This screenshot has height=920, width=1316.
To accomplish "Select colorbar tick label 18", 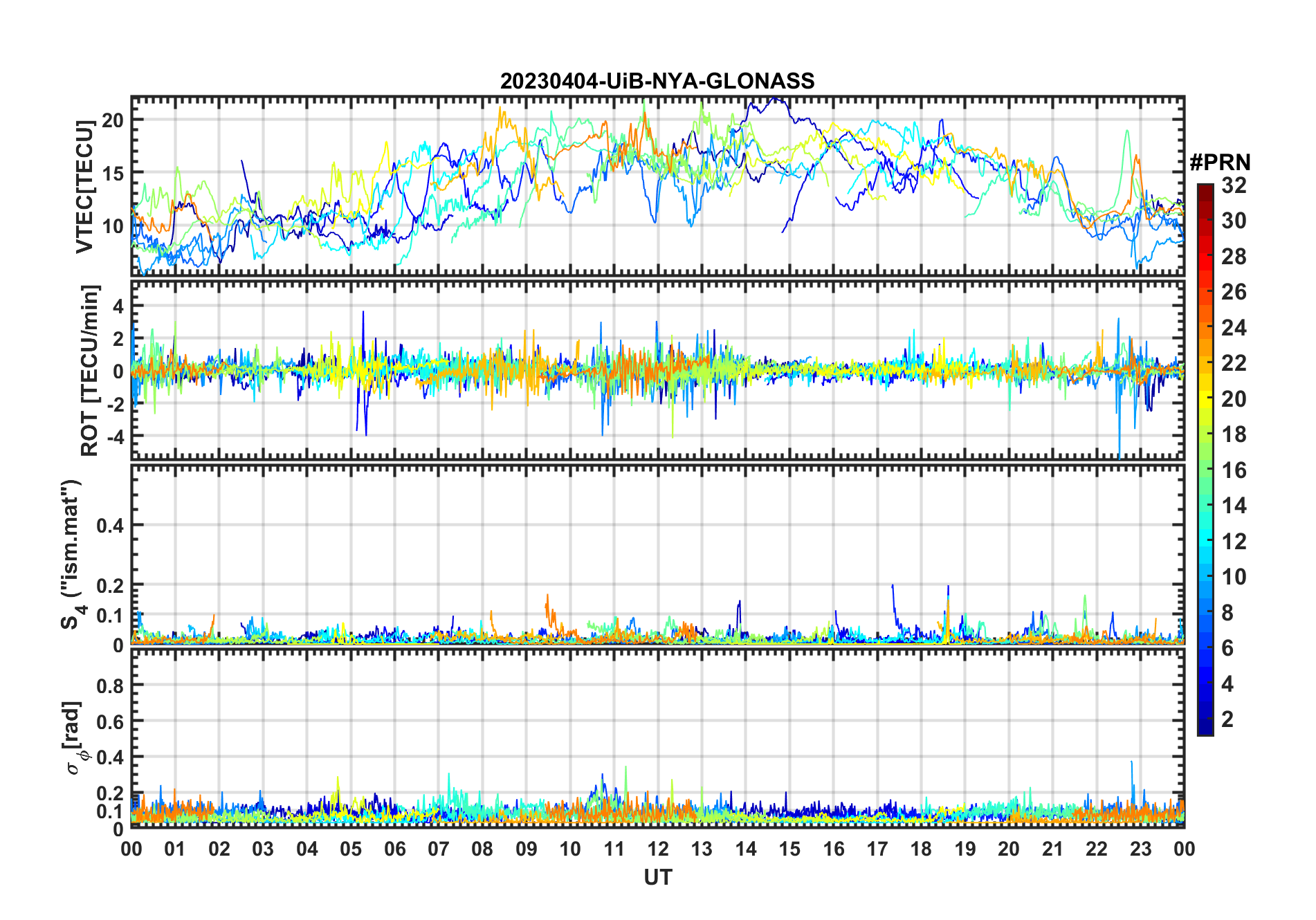I will [x=1234, y=434].
